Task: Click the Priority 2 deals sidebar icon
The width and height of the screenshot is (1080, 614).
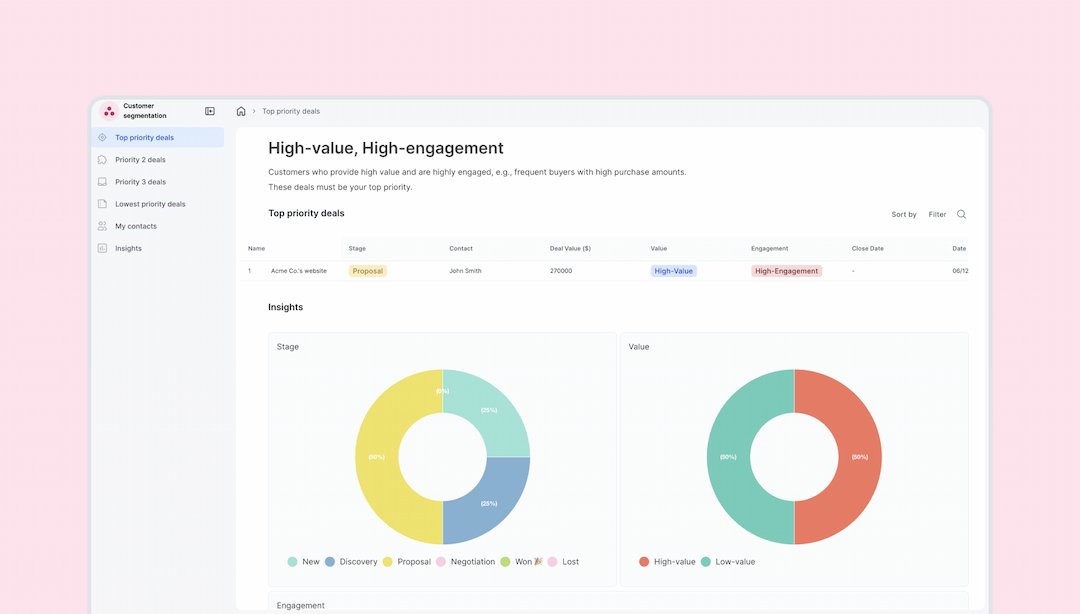Action: (102, 160)
